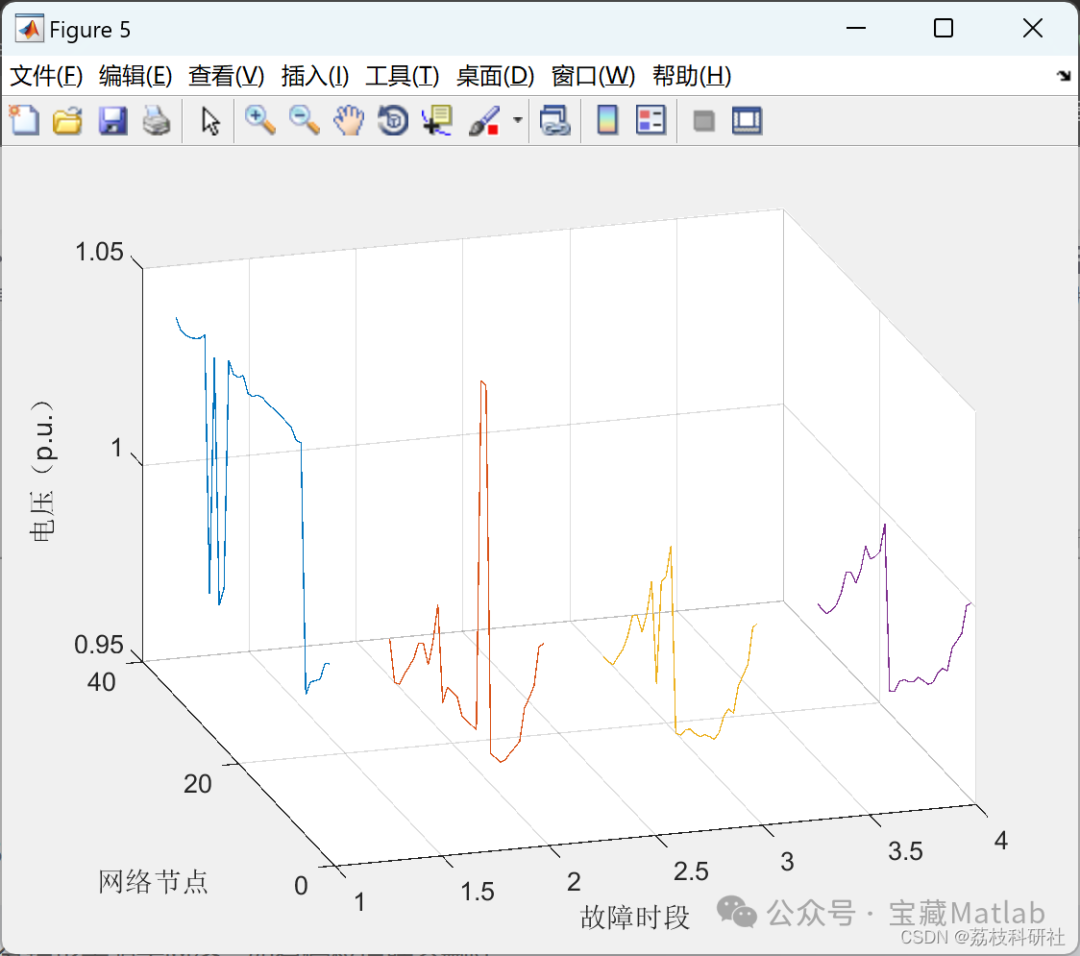The image size is (1080, 956).
Task: Click the 电压 (p.u.) z-axis label
Action: 42,471
